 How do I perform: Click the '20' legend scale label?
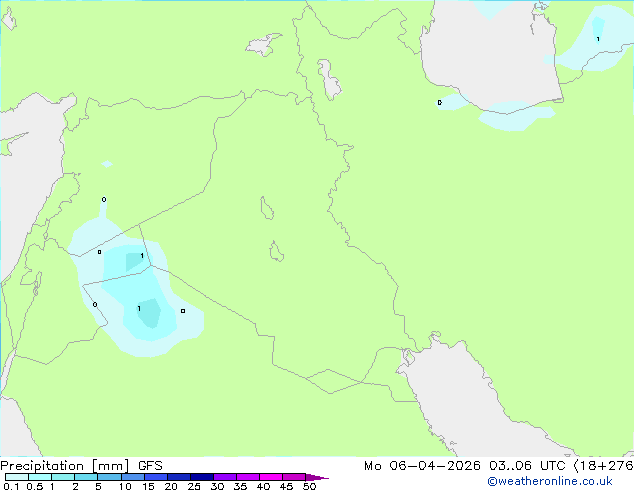click(x=171, y=486)
